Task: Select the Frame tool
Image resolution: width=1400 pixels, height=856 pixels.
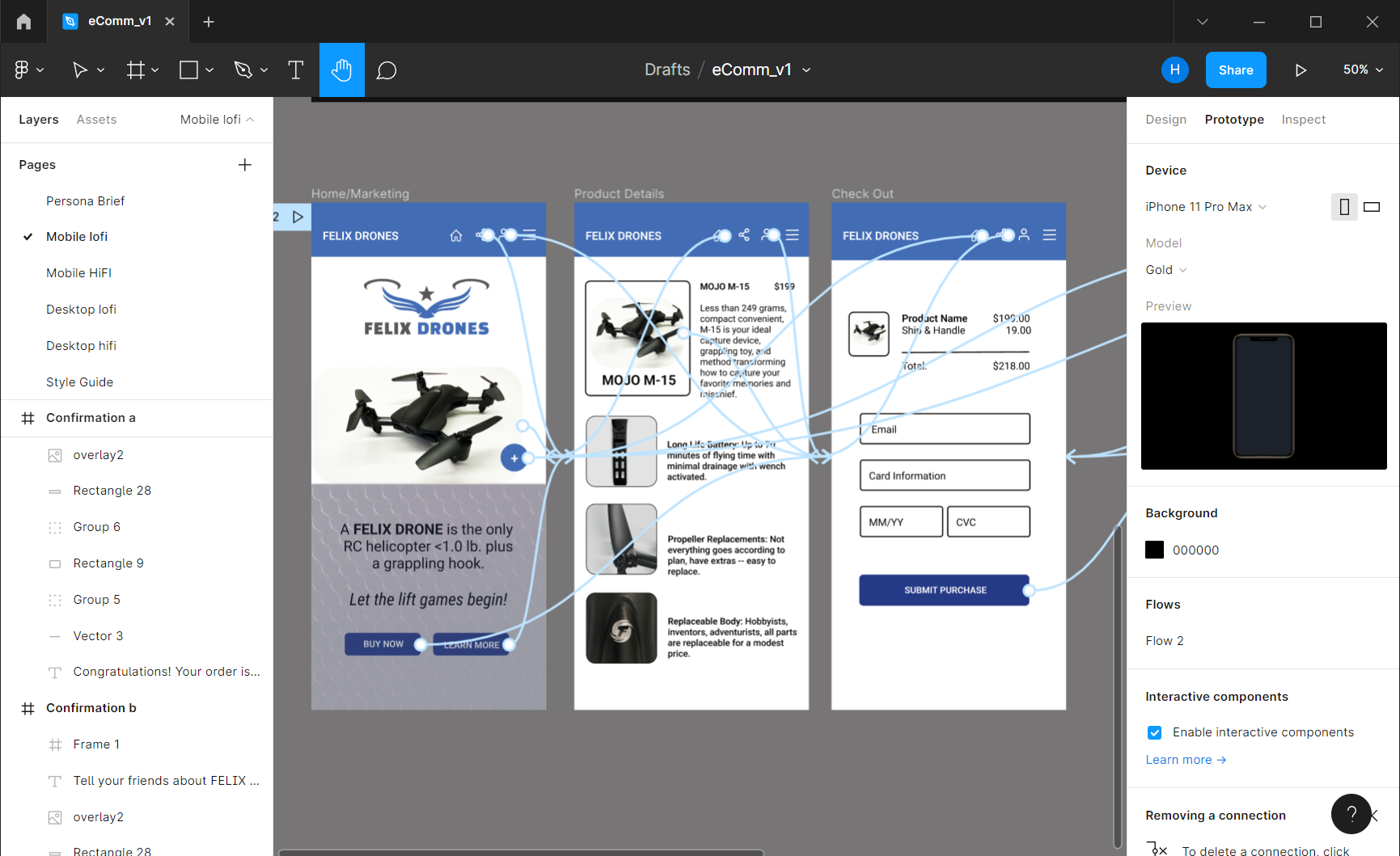Action: click(135, 70)
